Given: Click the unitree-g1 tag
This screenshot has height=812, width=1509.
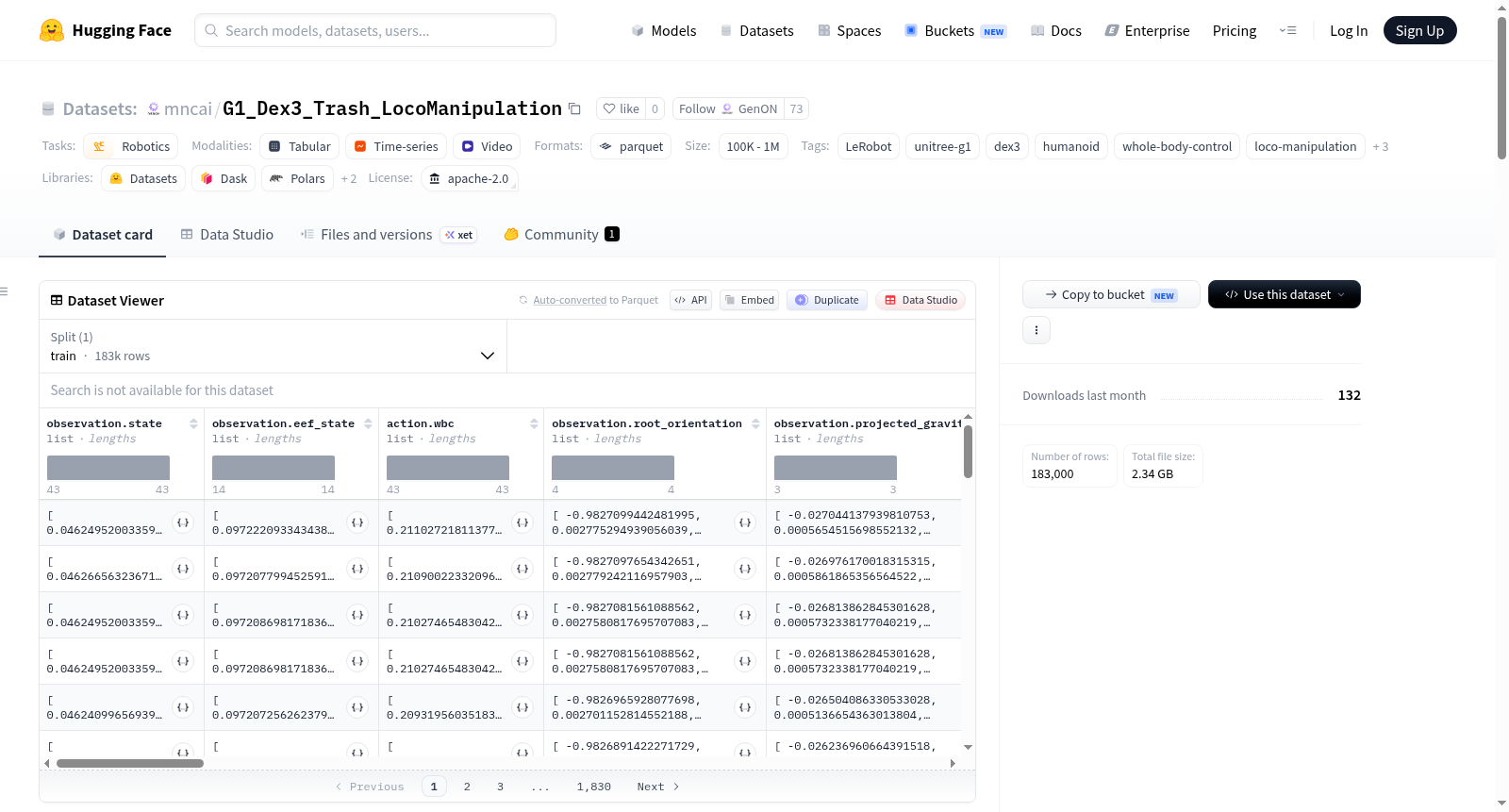Looking at the screenshot, I should (x=943, y=146).
